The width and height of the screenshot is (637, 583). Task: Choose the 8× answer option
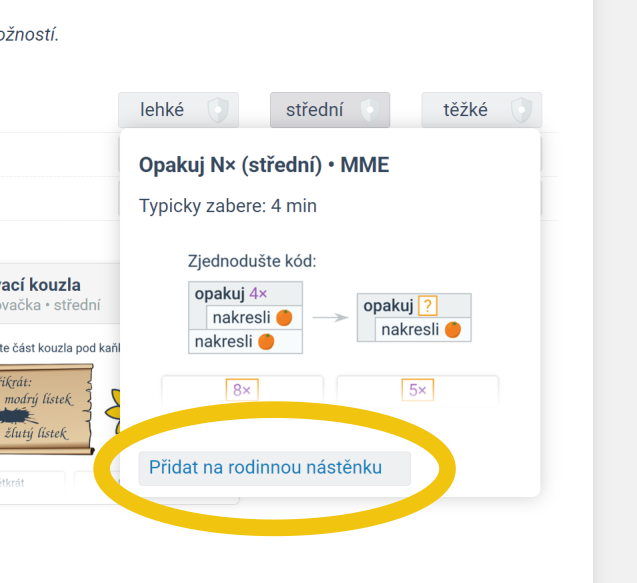[x=242, y=390]
